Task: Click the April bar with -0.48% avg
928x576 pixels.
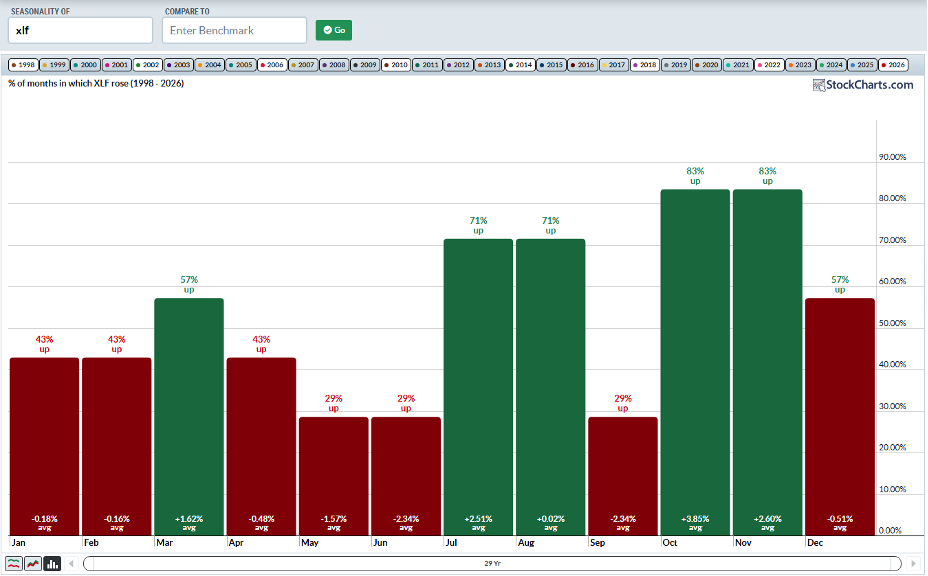Action: pos(261,446)
